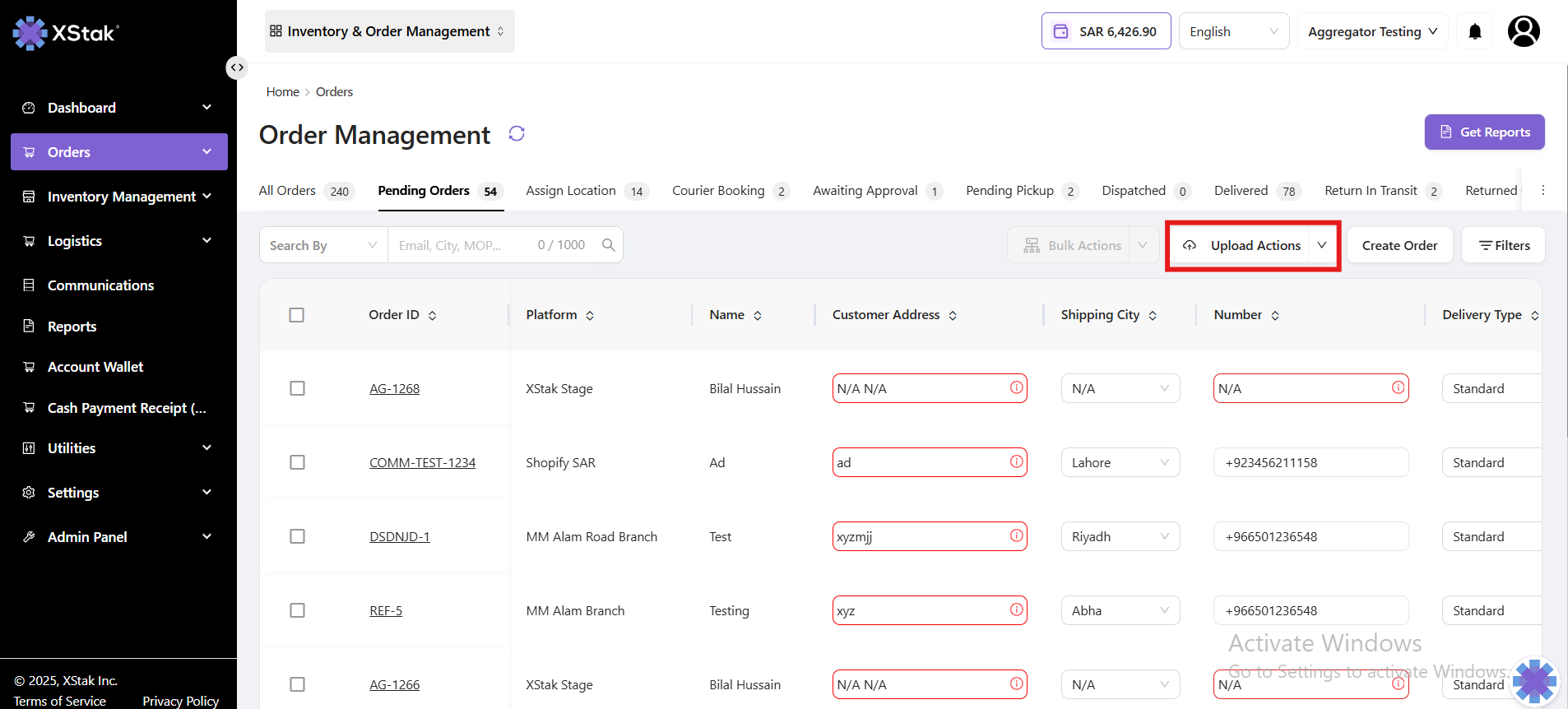This screenshot has width=1568, height=709.
Task: Open order COMM-TEST-1234 link
Action: (x=422, y=463)
